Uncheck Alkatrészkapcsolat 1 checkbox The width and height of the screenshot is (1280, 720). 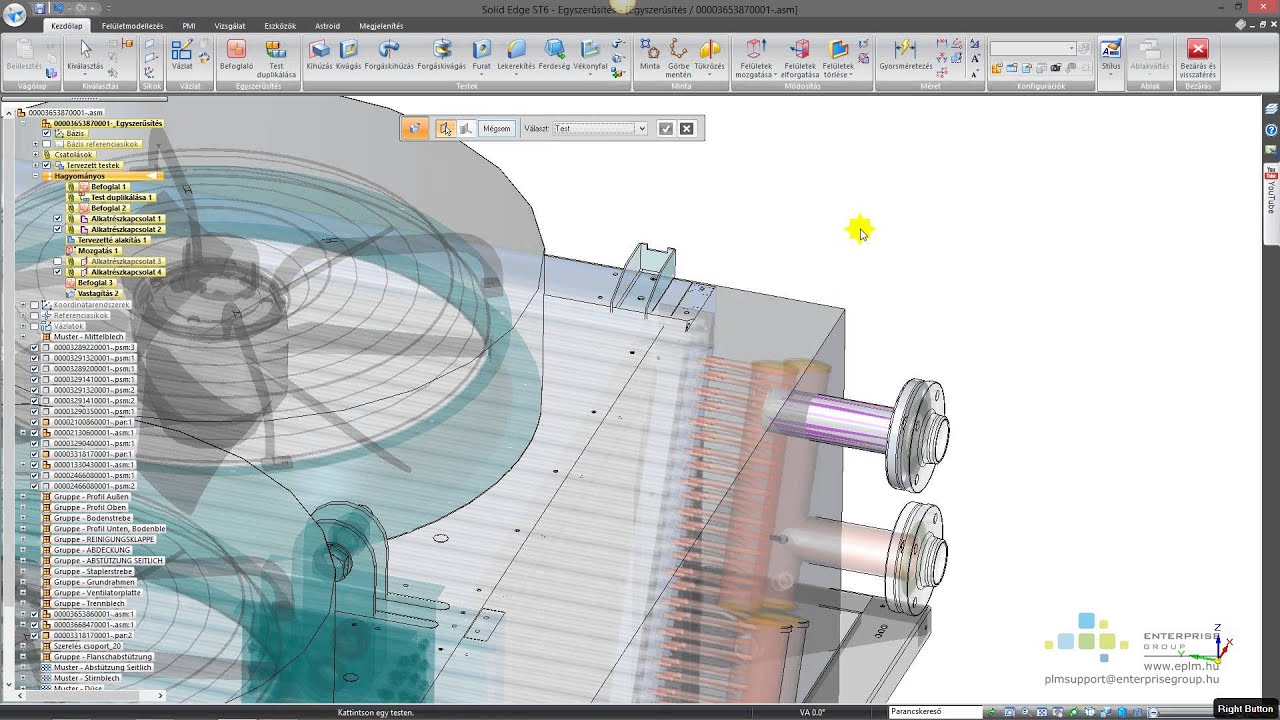[x=57, y=218]
